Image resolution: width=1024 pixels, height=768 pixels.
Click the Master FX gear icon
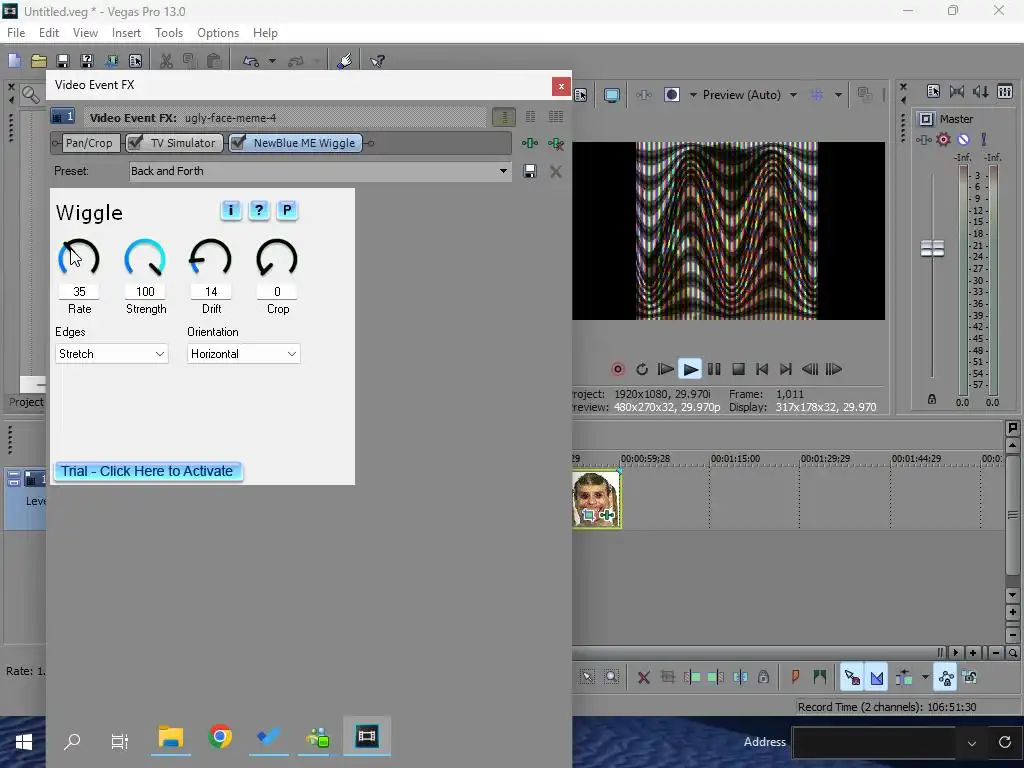point(943,139)
